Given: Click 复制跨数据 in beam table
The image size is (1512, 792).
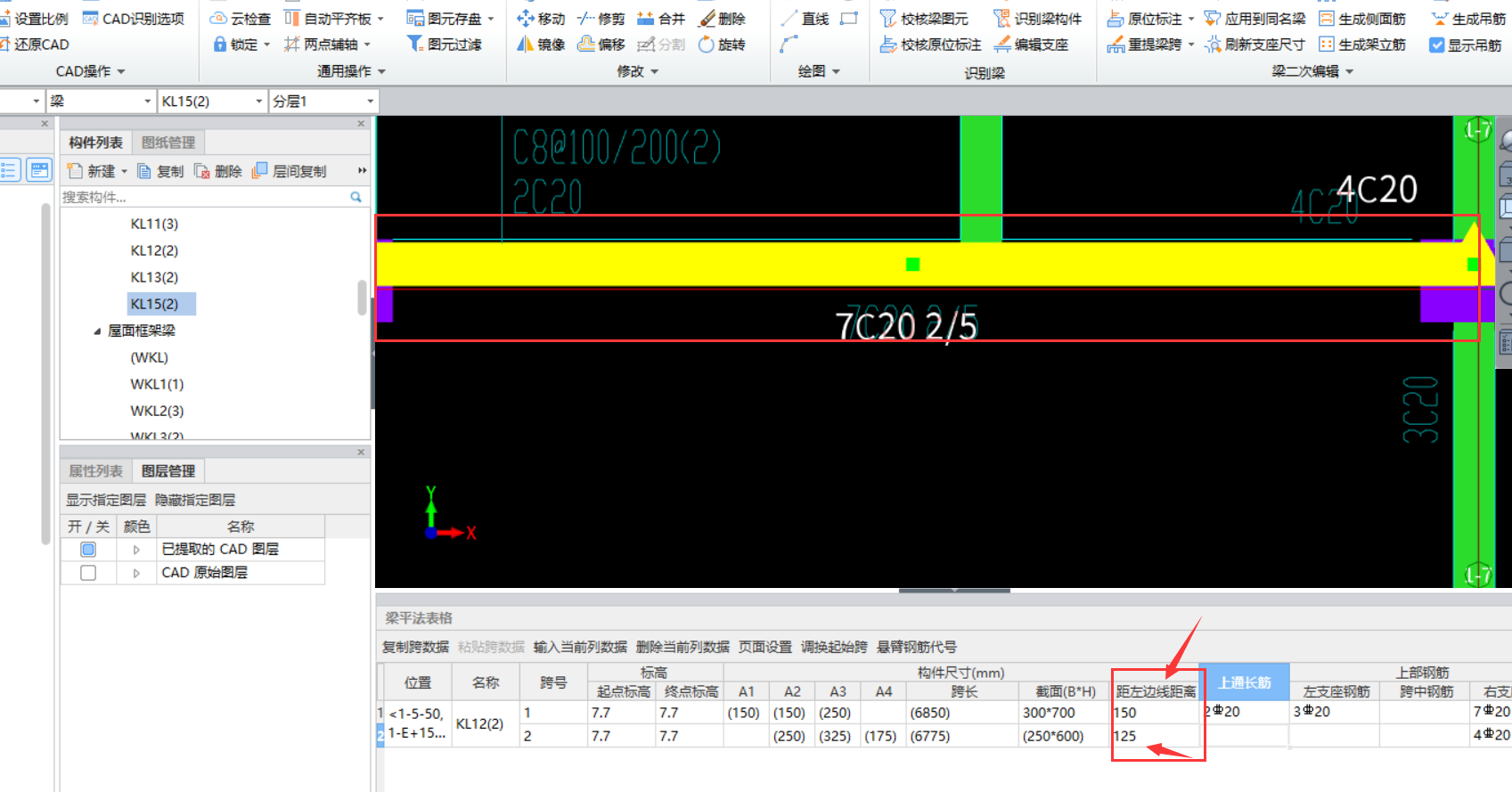Looking at the screenshot, I should (x=416, y=647).
